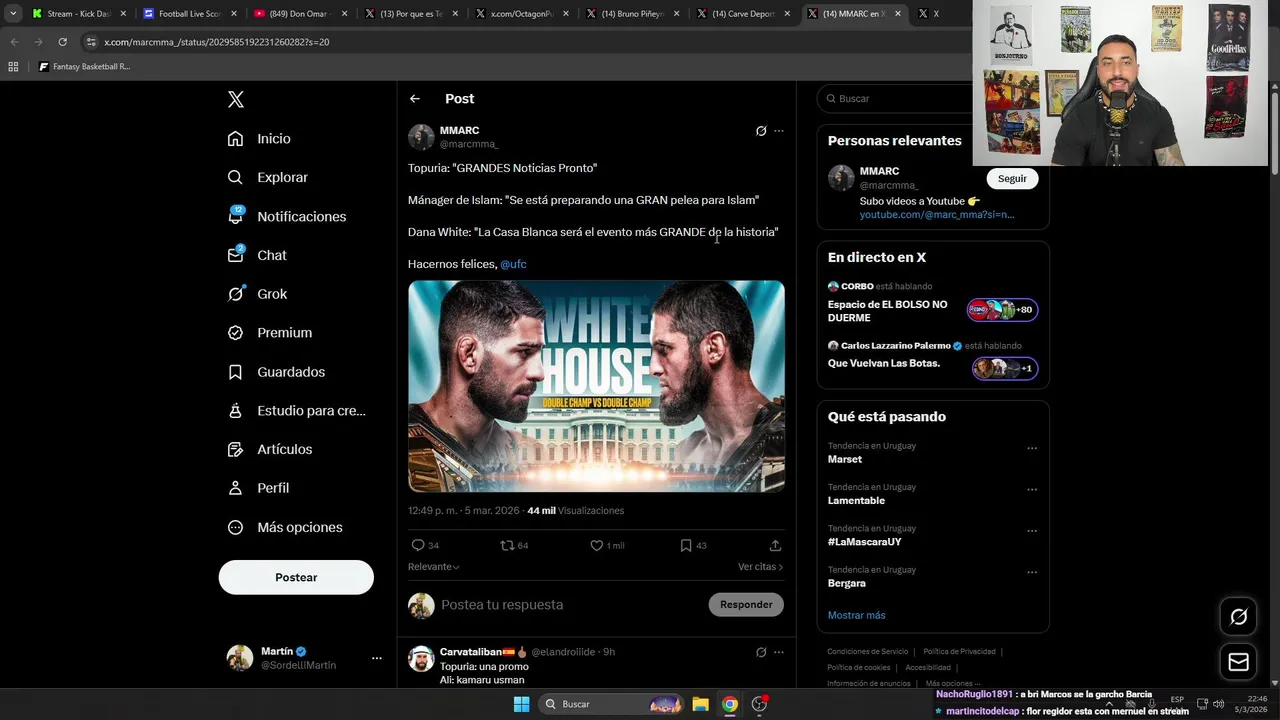Screen dimensions: 1280x720
Task: Open Marset trend
Action: pyautogui.click(x=844, y=459)
